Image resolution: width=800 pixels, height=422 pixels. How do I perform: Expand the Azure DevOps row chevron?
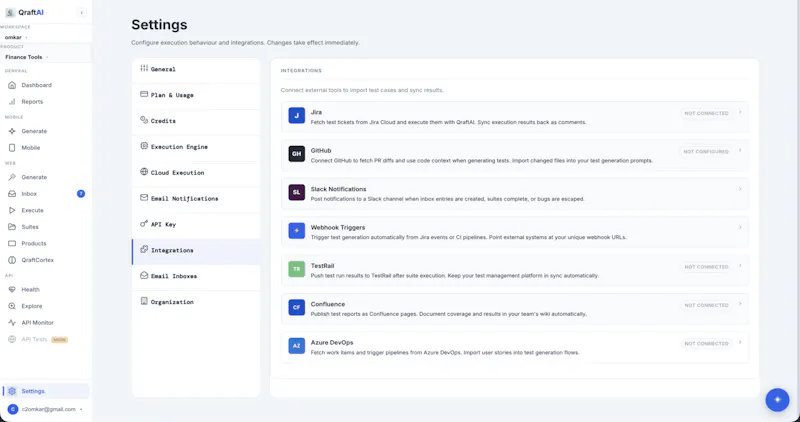(x=740, y=343)
